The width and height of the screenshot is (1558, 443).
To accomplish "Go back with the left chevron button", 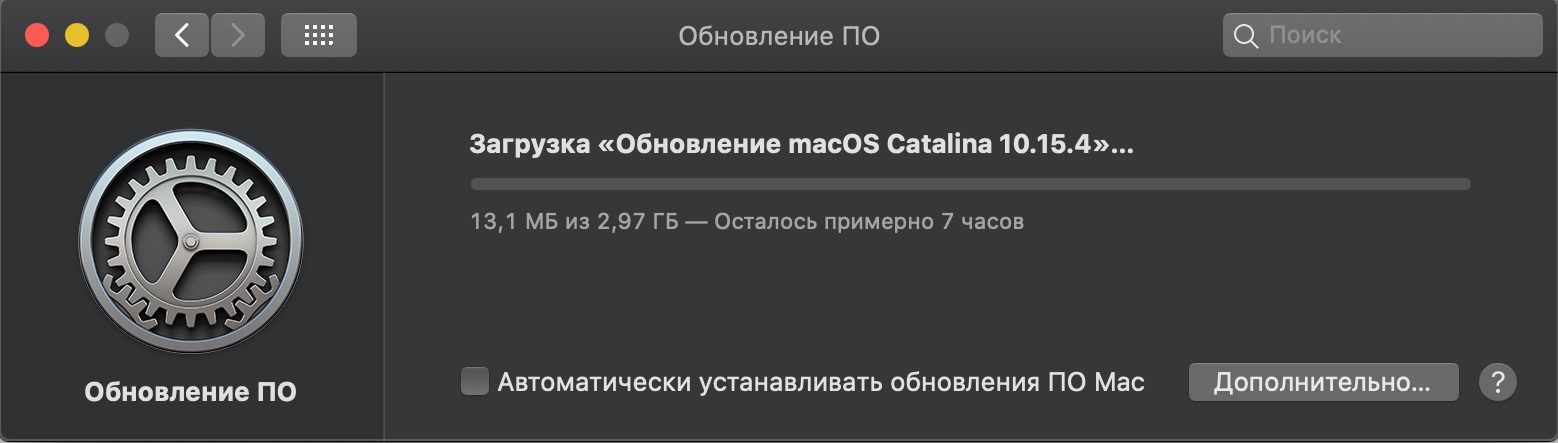I will (181, 36).
